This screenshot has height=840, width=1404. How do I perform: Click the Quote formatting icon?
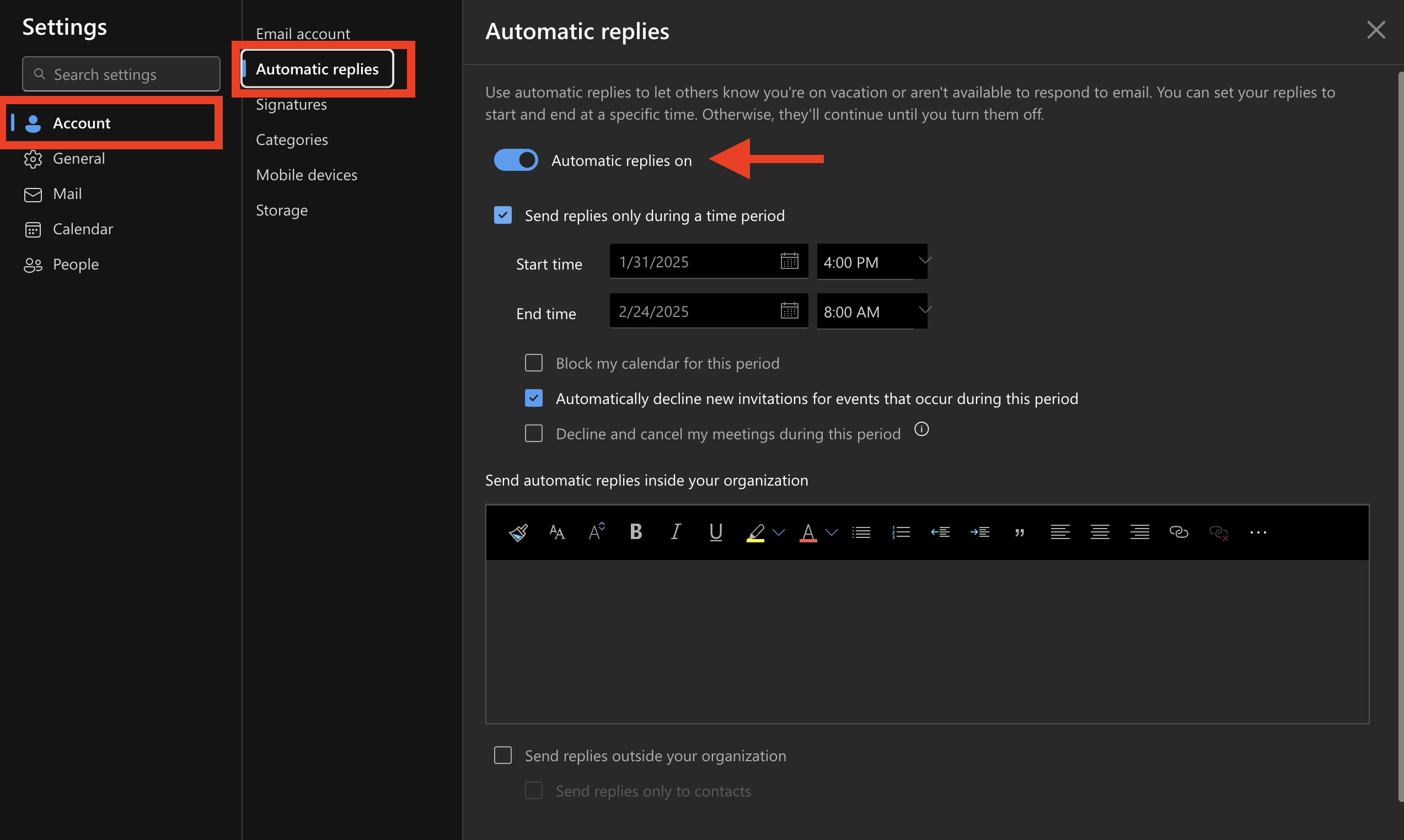[1020, 532]
